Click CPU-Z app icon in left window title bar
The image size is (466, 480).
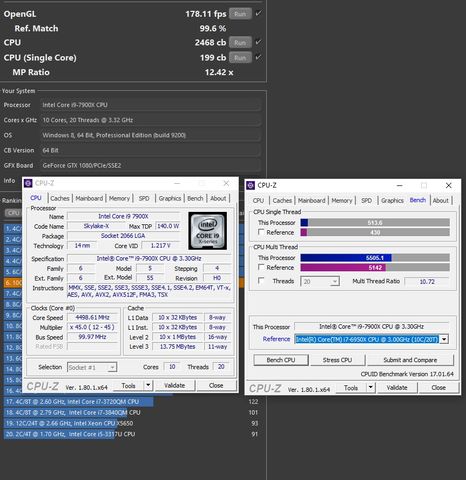pos(28,183)
